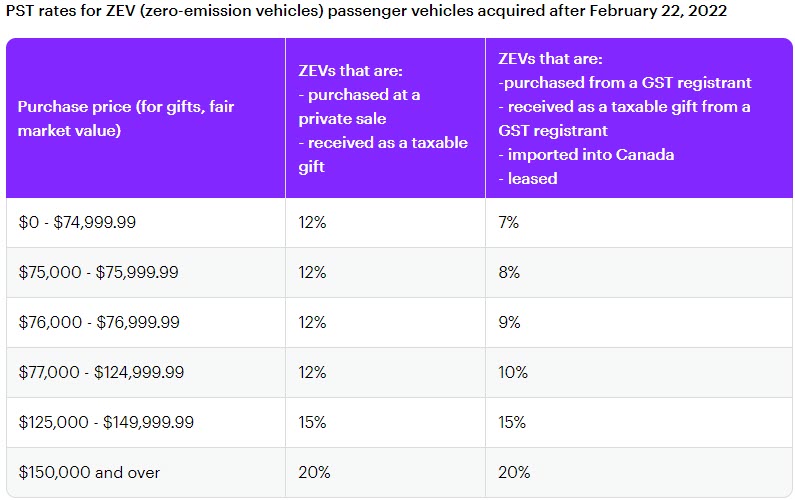The height and width of the screenshot is (500, 795).
Task: Select GST registrant 15% in the $125,000 row
Action: click(x=512, y=423)
